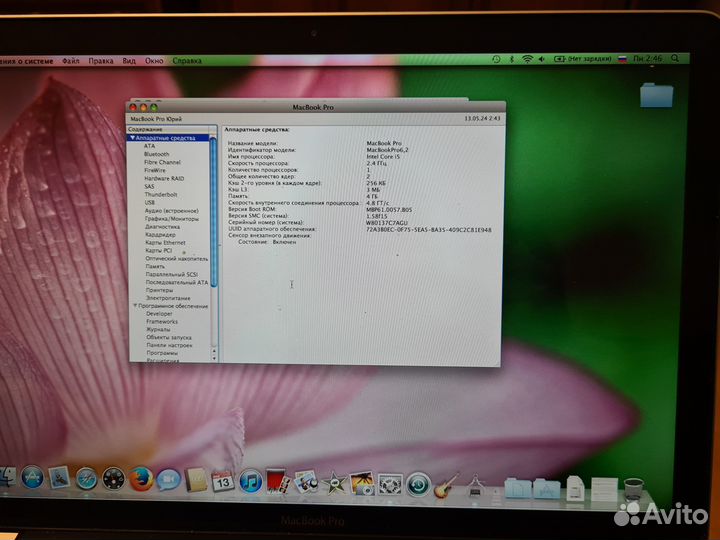Select Последовательный ATA in the sidebar
The width and height of the screenshot is (720, 540).
coord(177,282)
